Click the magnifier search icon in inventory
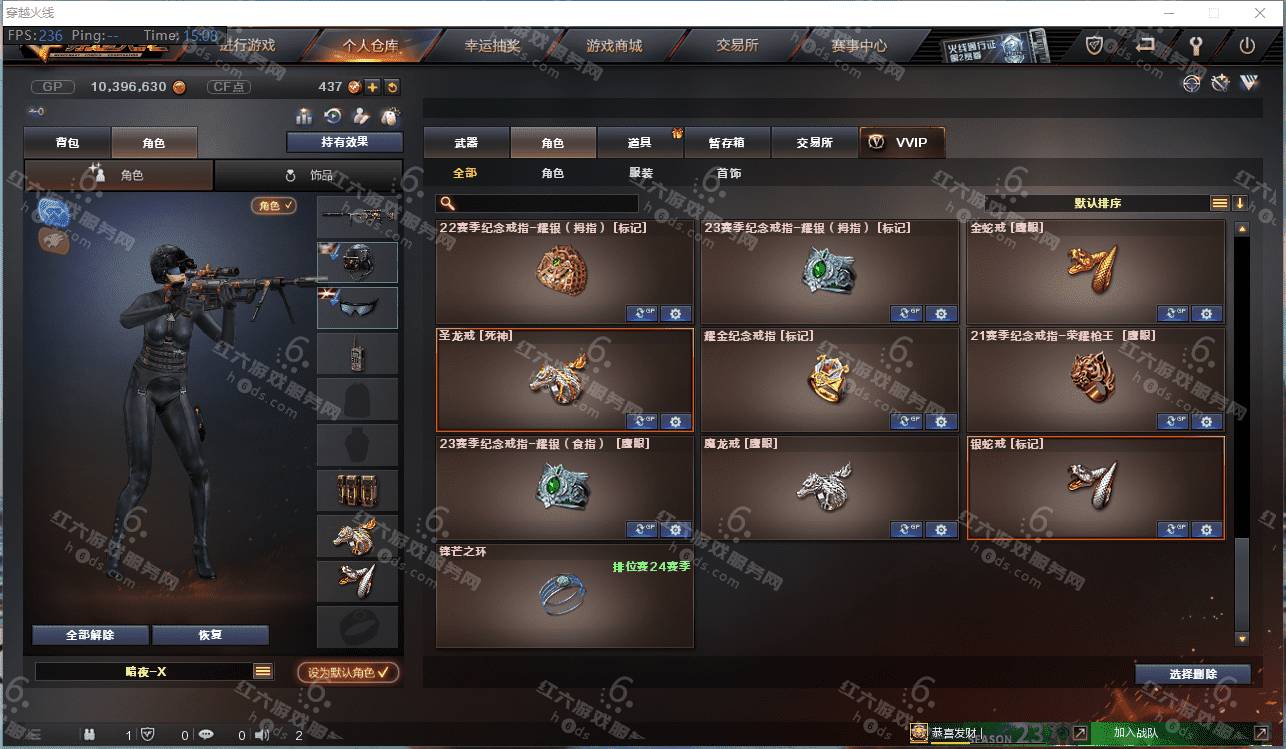Viewport: 1286px width, 749px height. tap(447, 204)
